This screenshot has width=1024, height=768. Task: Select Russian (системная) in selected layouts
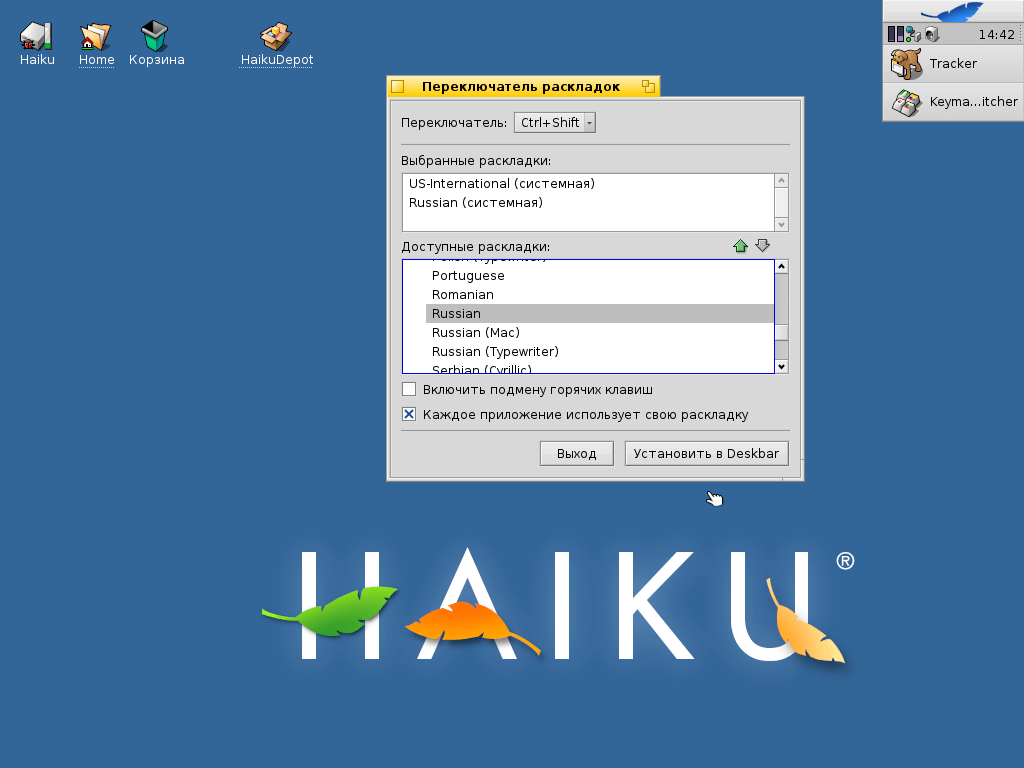[x=588, y=202]
